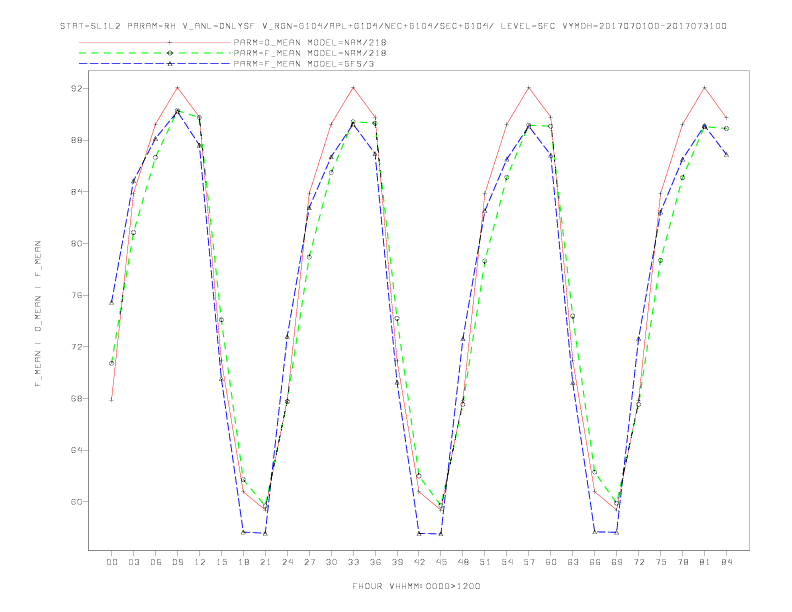Click red line peak at hour 09
This screenshot has width=792, height=612.
[x=177, y=88]
